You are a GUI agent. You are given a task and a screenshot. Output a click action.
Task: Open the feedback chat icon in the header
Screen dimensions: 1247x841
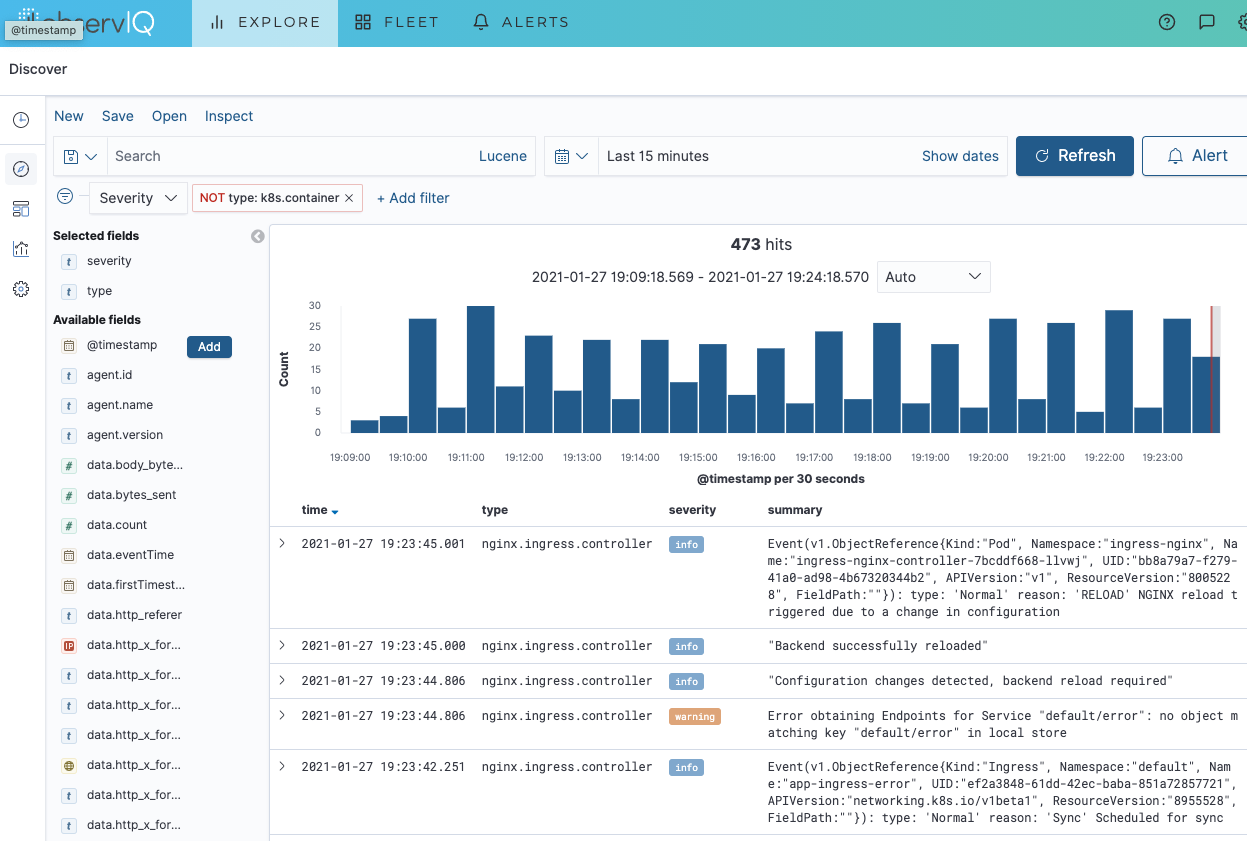(x=1207, y=22)
